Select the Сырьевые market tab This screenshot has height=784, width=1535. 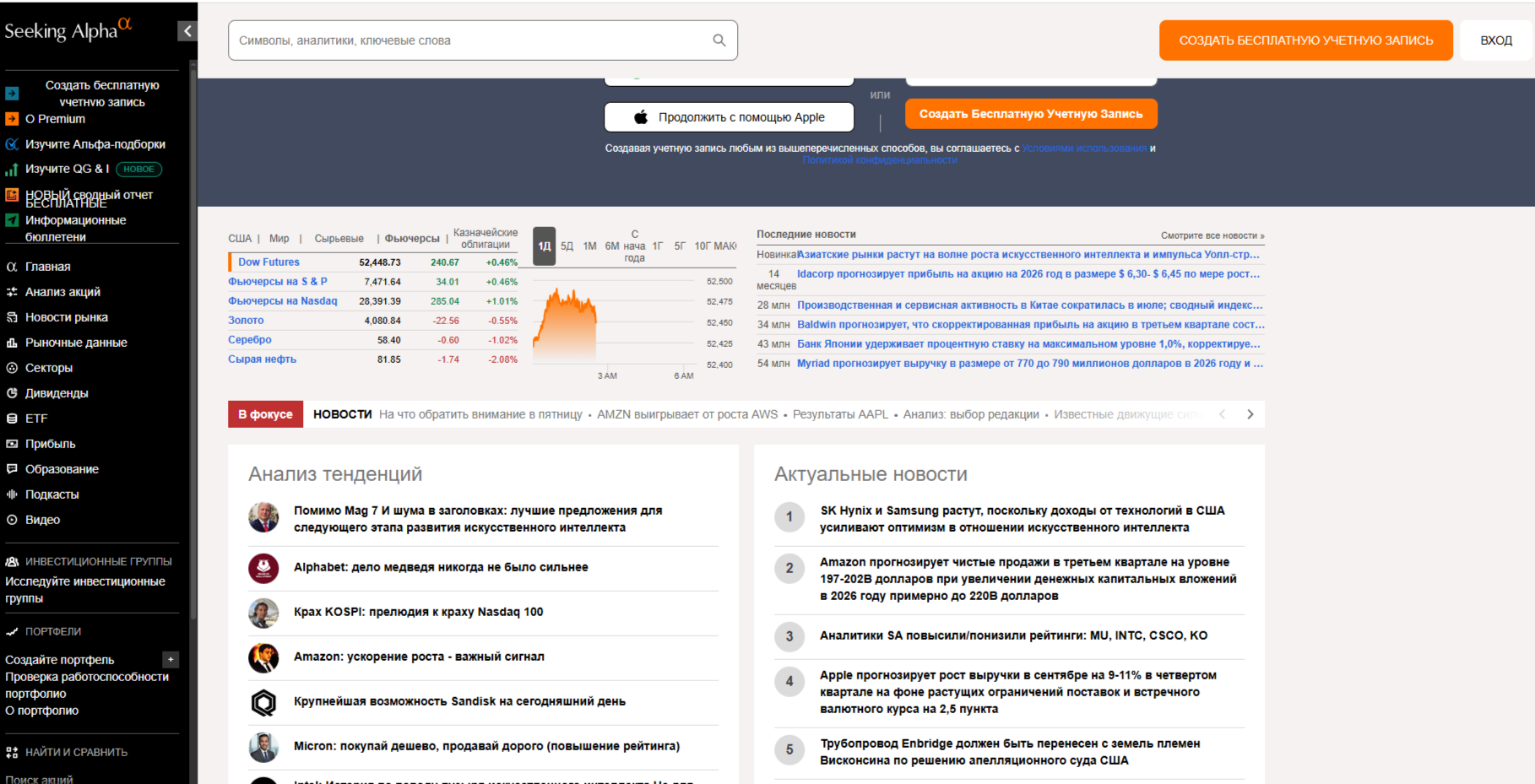coord(339,239)
